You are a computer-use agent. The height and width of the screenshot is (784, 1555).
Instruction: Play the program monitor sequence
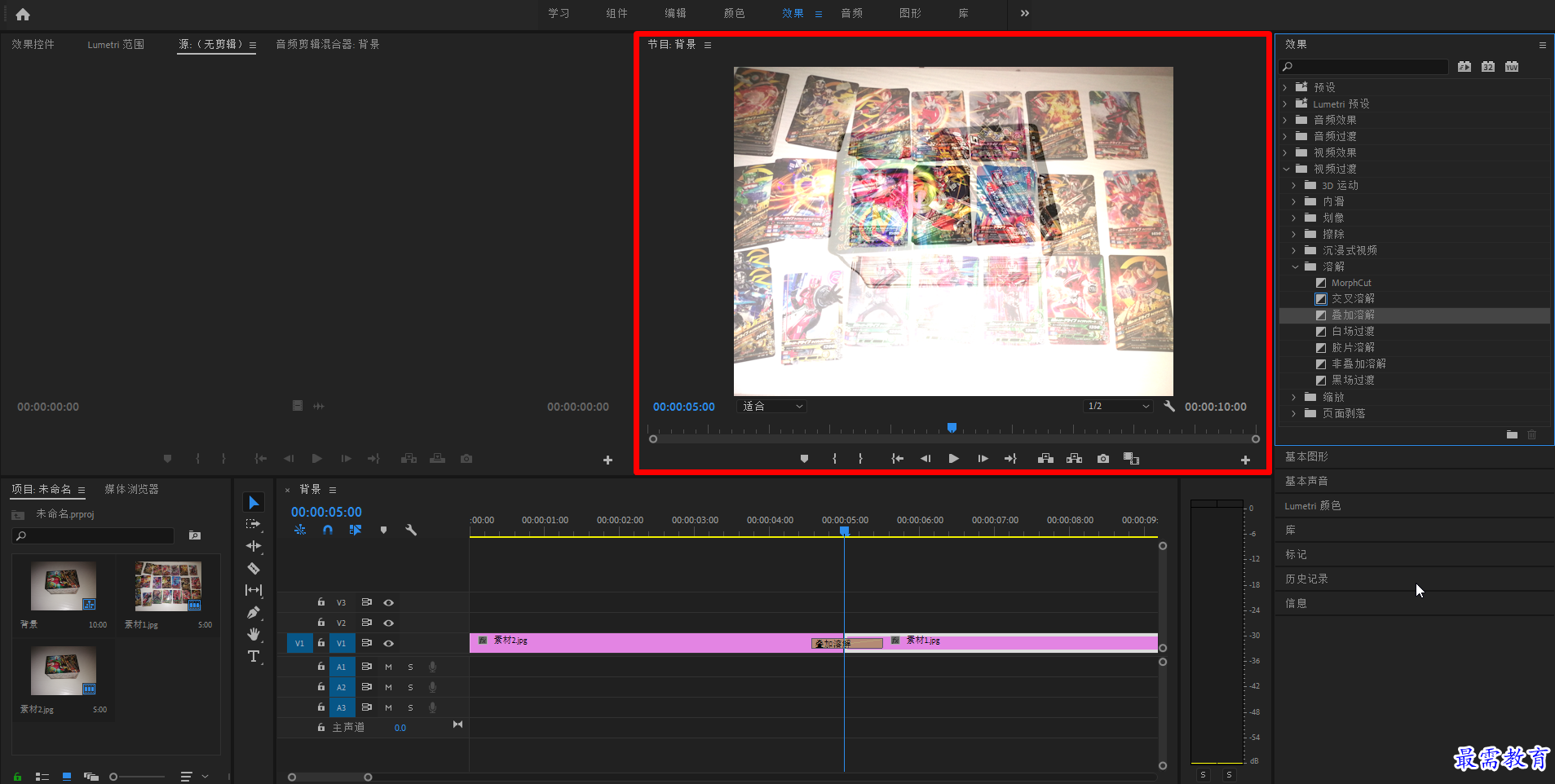coord(953,459)
